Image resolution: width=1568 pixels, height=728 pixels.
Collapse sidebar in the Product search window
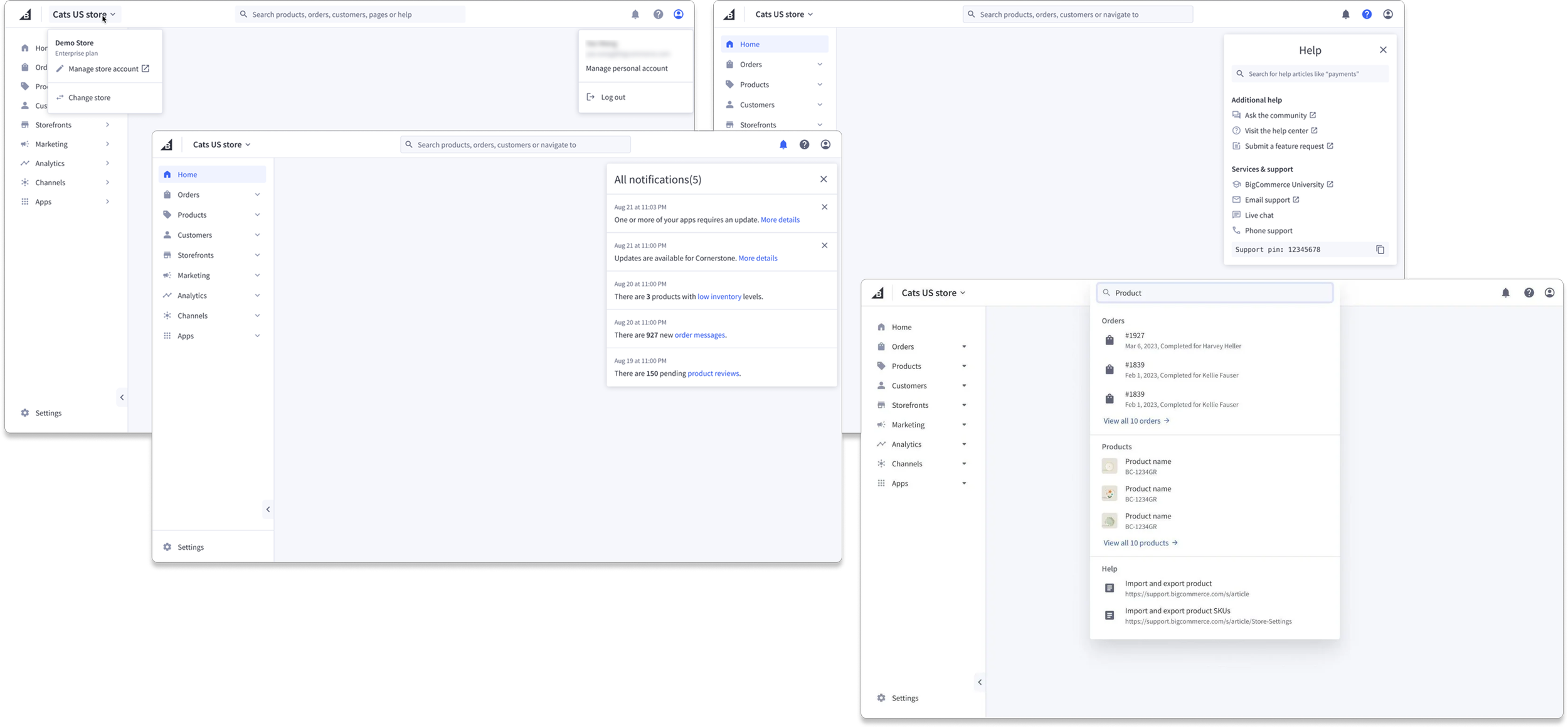pyautogui.click(x=980, y=682)
